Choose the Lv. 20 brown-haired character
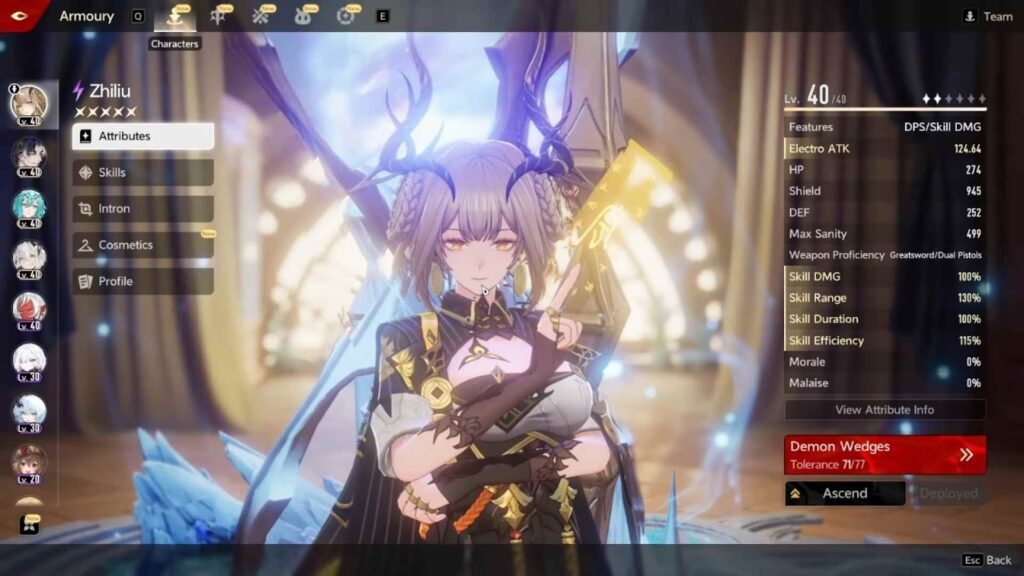The image size is (1024, 576). tap(28, 462)
